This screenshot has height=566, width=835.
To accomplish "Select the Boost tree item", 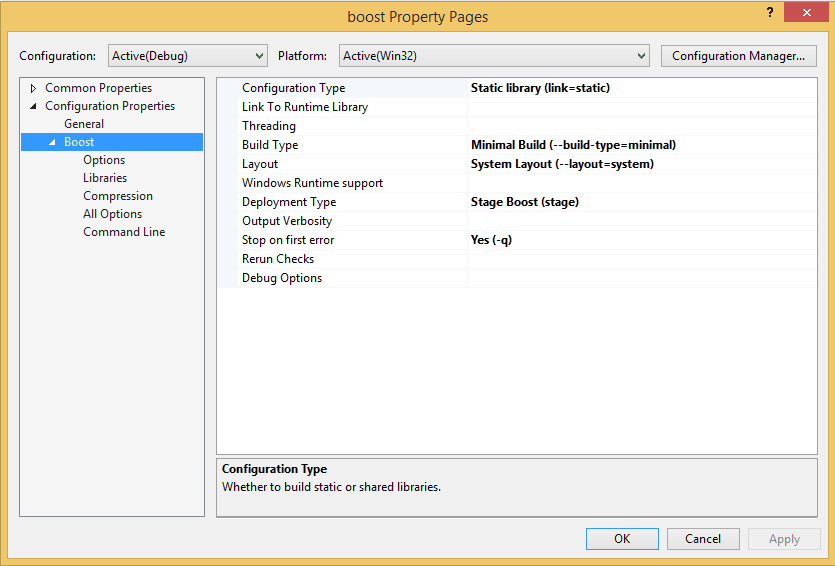I will tap(79, 142).
